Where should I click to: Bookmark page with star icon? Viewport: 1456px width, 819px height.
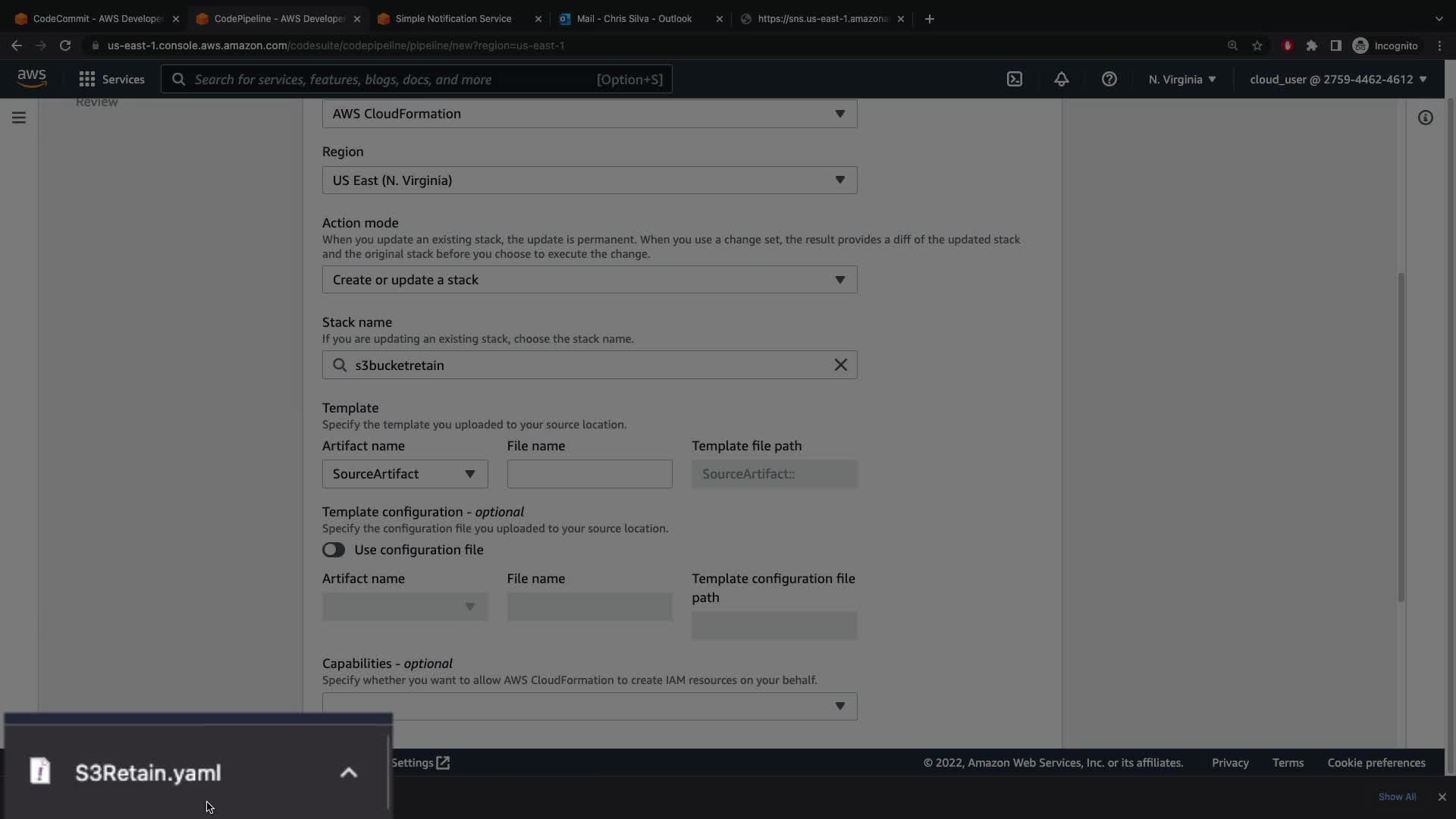[1257, 45]
